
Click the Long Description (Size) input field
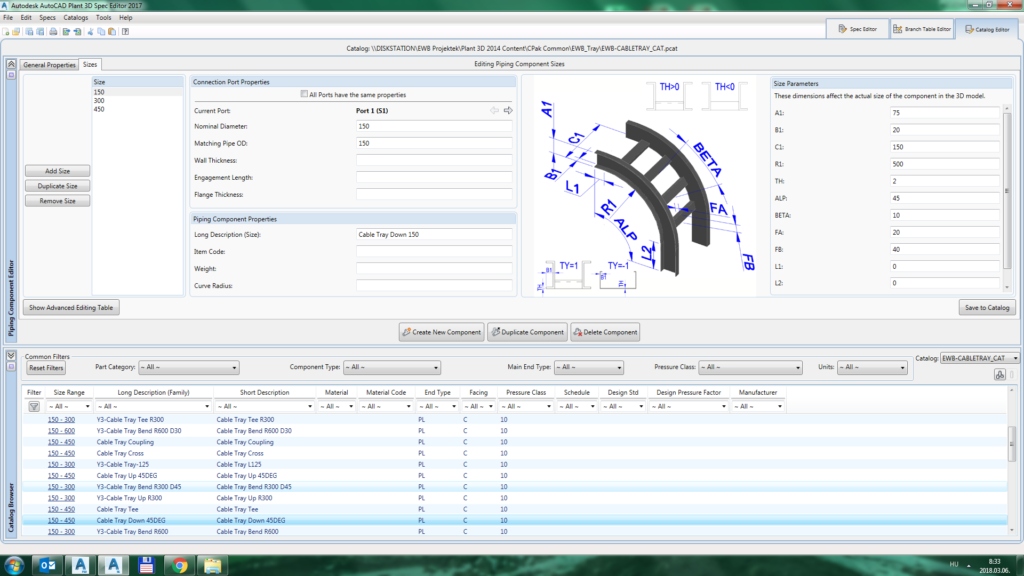click(434, 234)
